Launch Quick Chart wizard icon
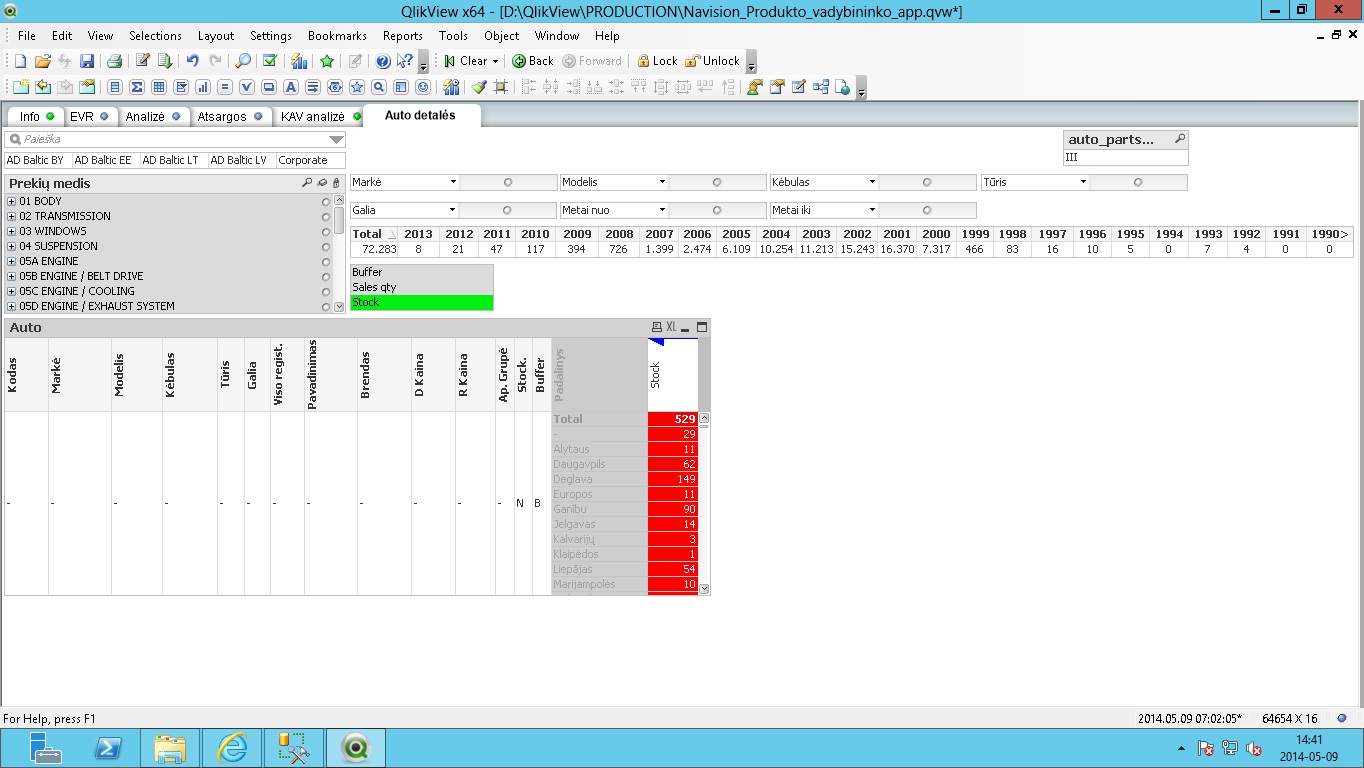Viewport: 1364px width, 768px height. (299, 61)
